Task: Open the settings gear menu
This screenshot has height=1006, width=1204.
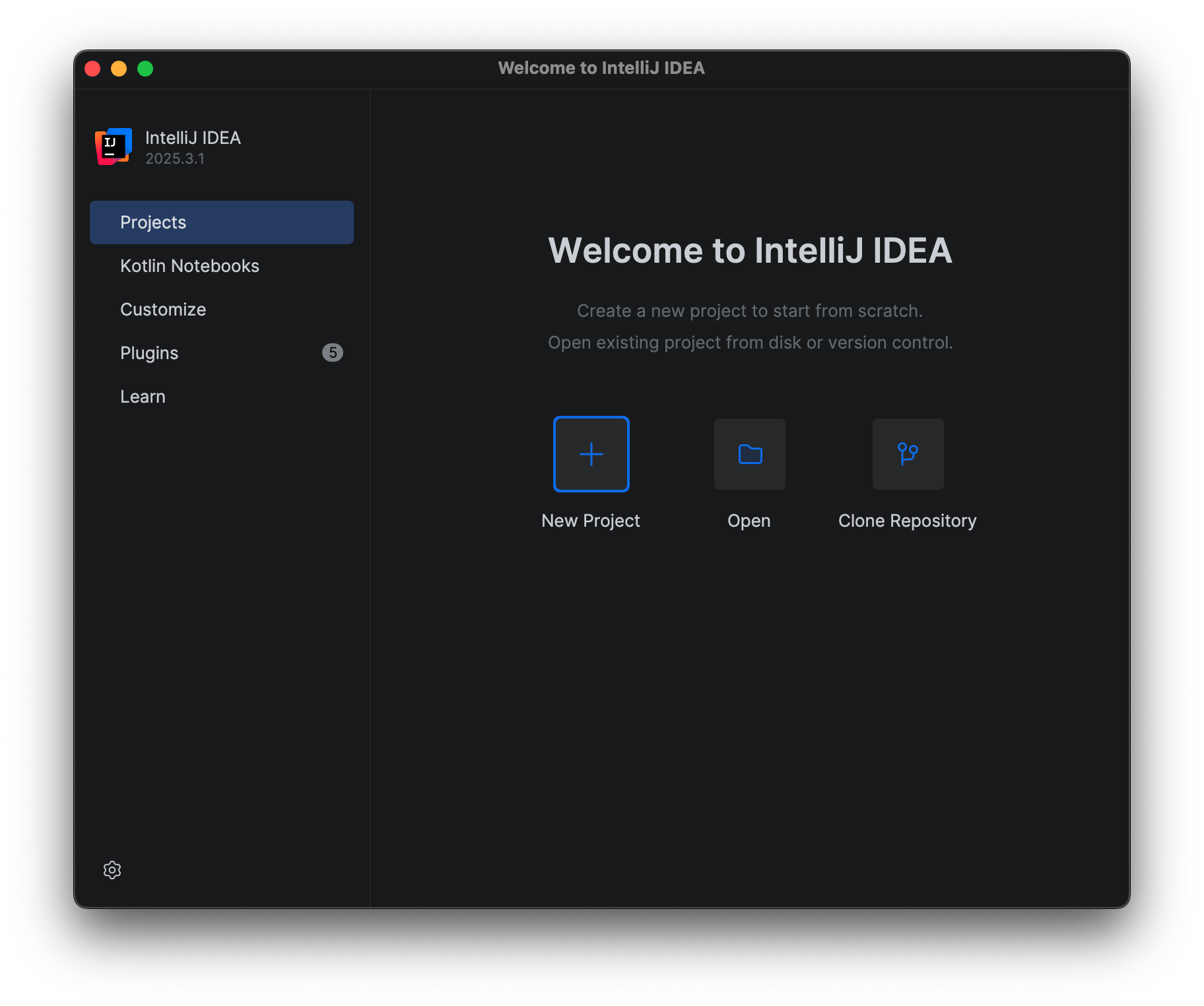Action: pos(112,870)
